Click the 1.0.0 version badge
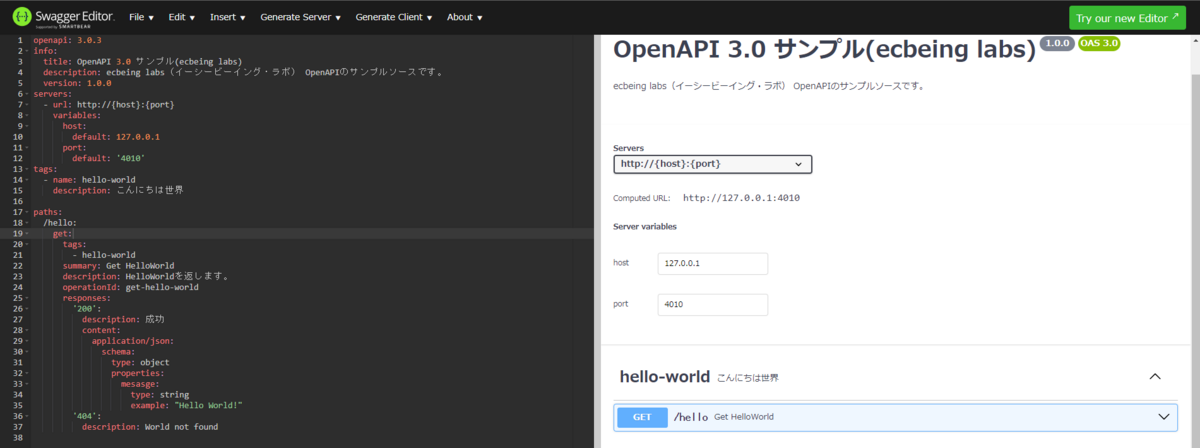This screenshot has width=1200, height=448. 1057,44
